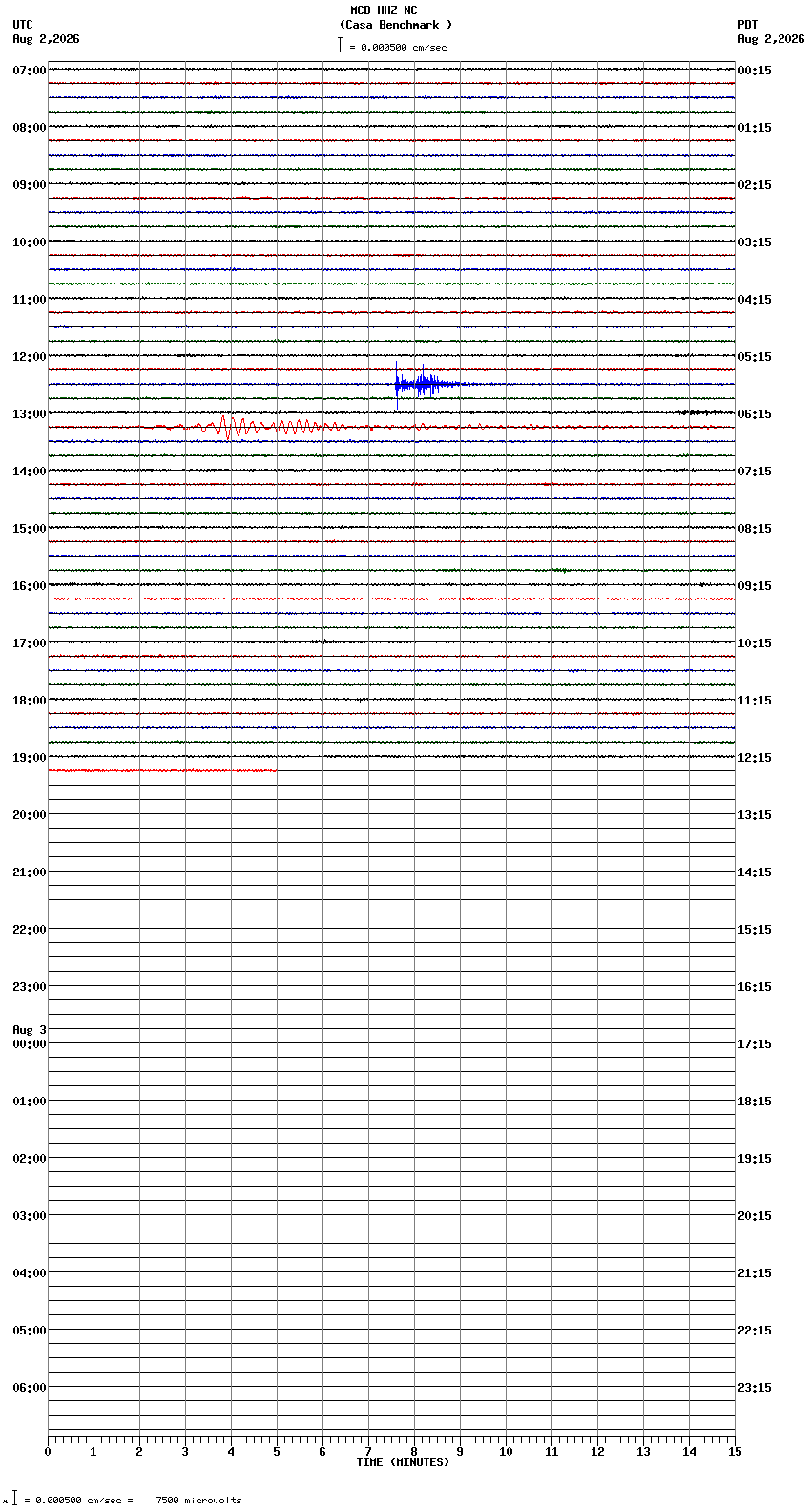Click the minute tick label '12' on the axis
The image size is (811, 1512).
[597, 1452]
